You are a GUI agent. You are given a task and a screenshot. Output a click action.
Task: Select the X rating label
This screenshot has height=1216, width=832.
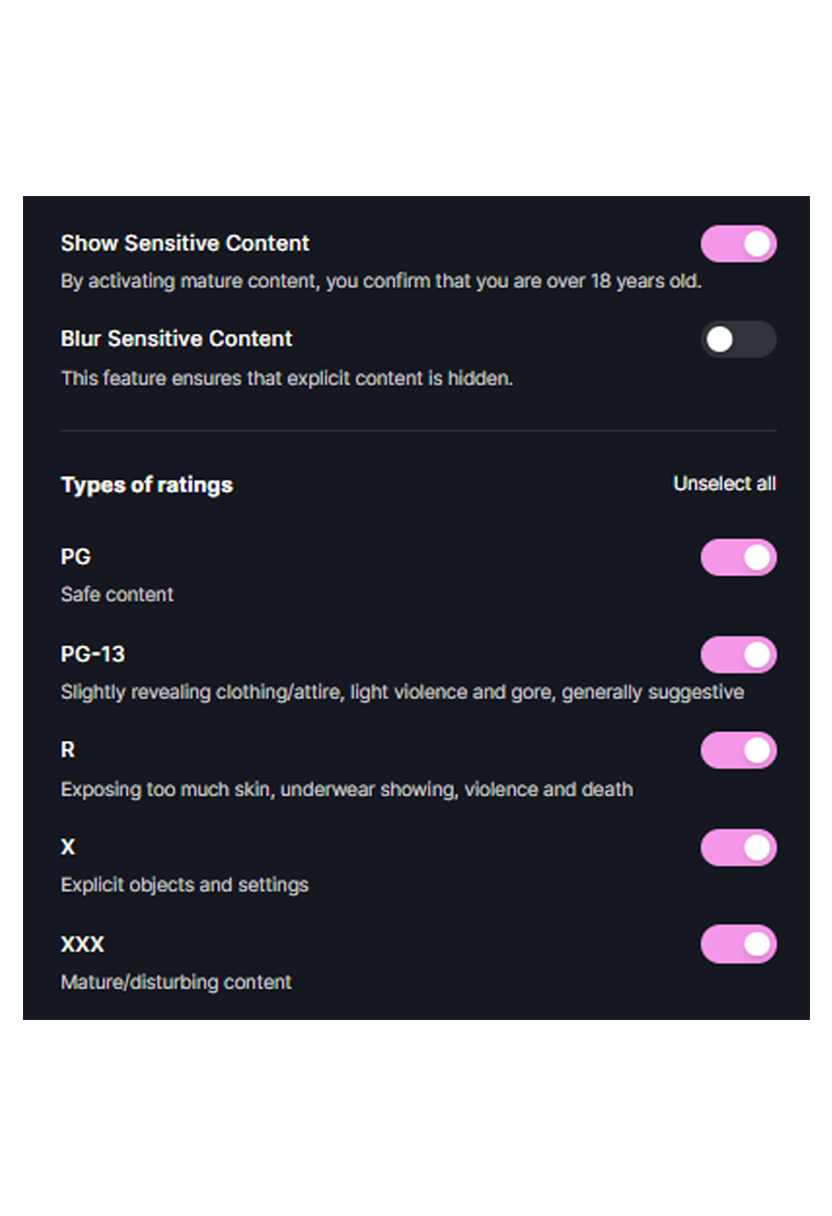click(66, 847)
